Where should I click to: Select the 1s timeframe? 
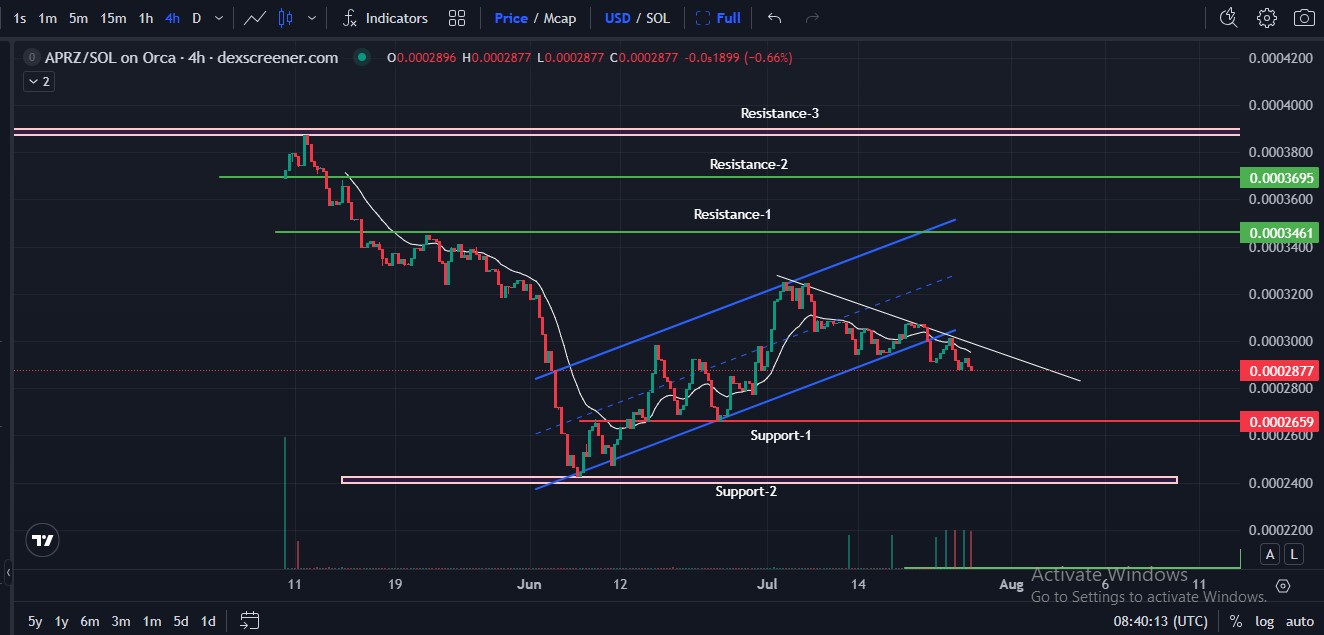(20, 18)
